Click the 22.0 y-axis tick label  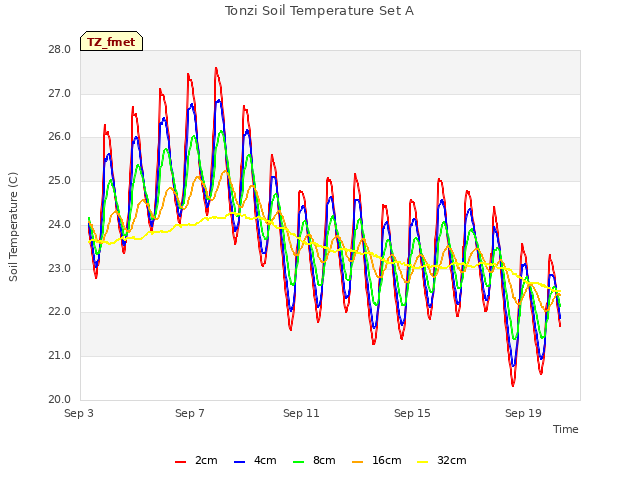click(60, 312)
